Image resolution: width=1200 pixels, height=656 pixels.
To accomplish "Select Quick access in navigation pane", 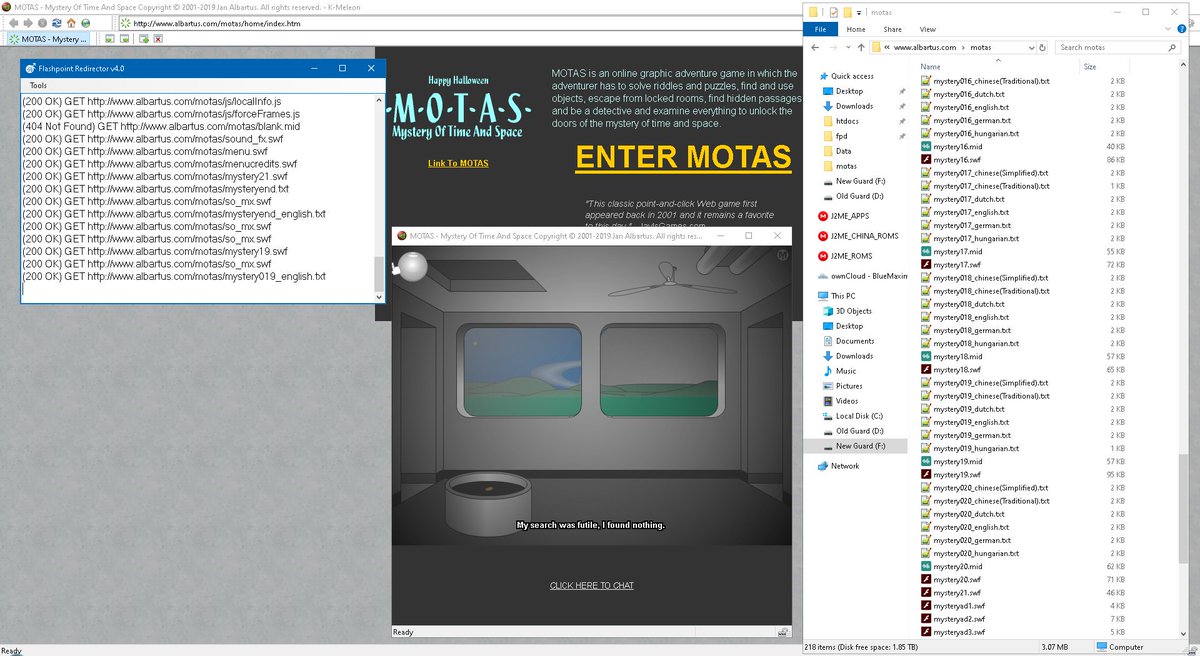I will pyautogui.click(x=854, y=76).
